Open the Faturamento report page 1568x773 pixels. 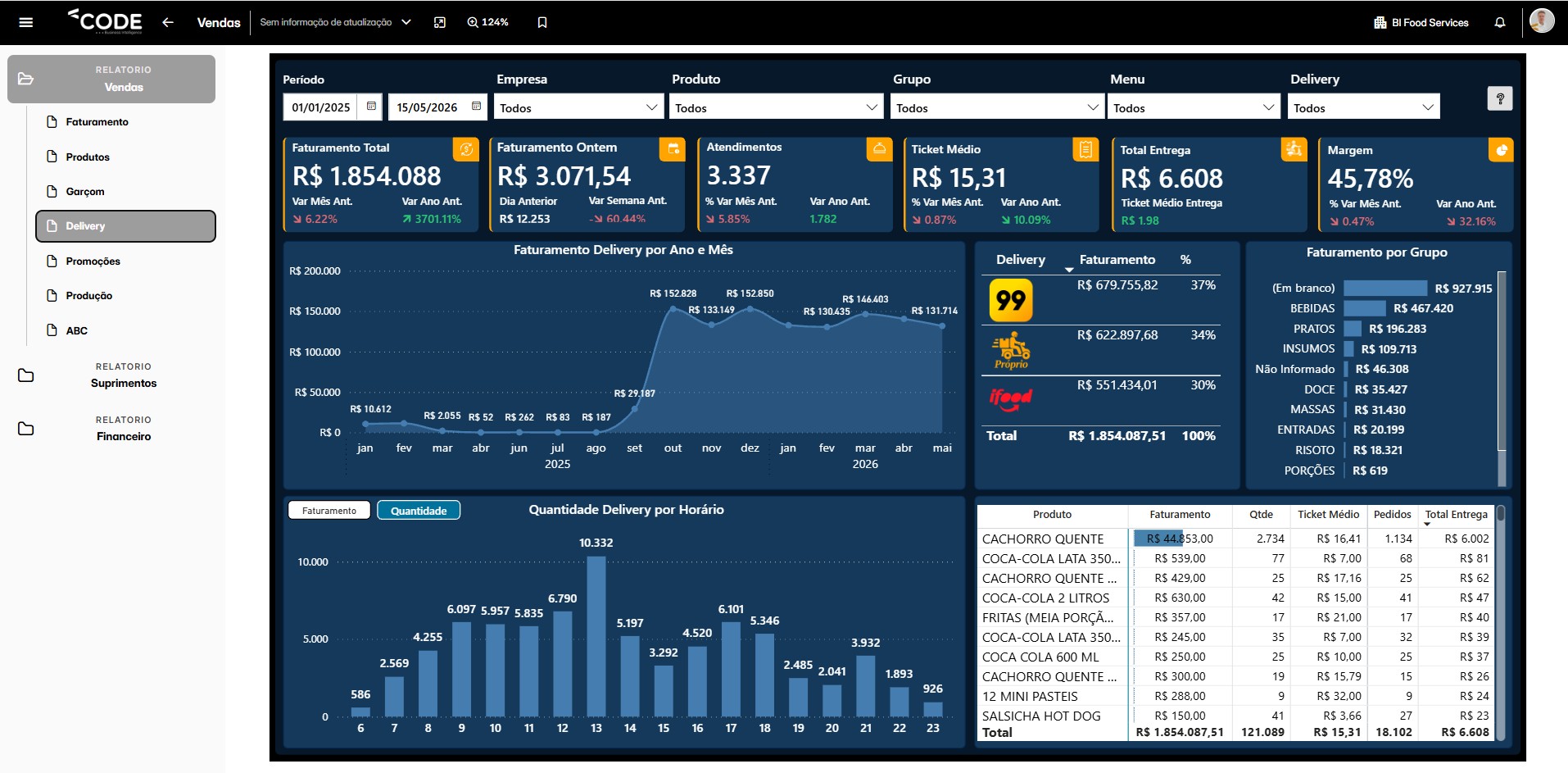(x=97, y=122)
